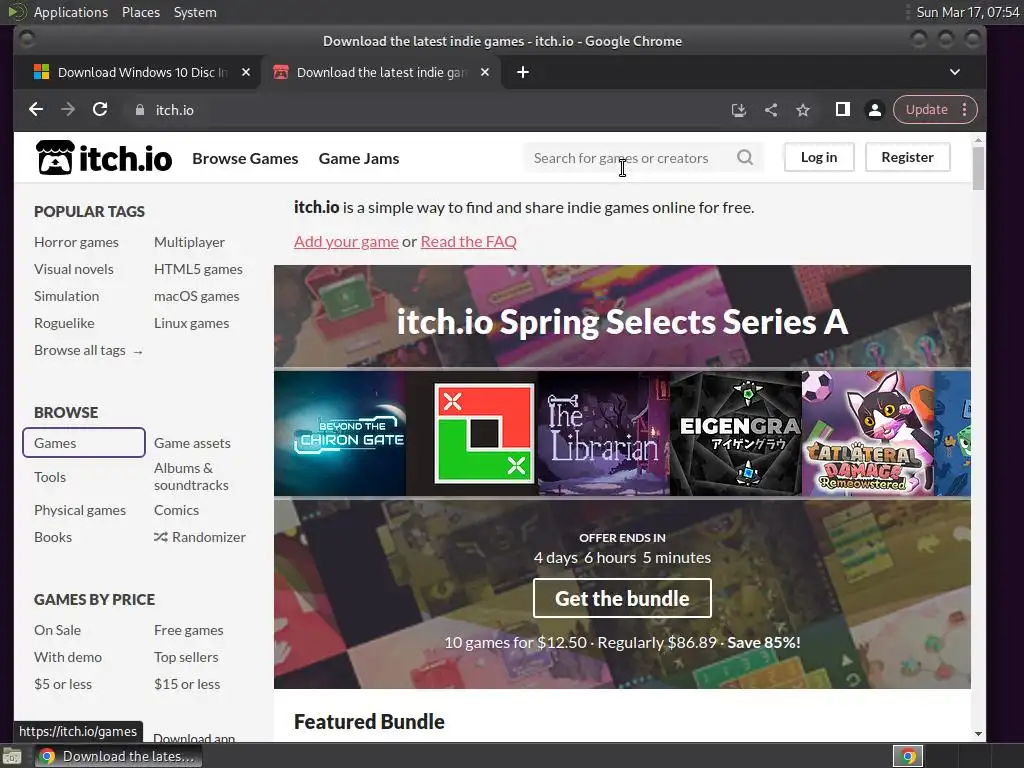Open the Chrome side panel icon
This screenshot has width=1024, height=768.
[842, 110]
